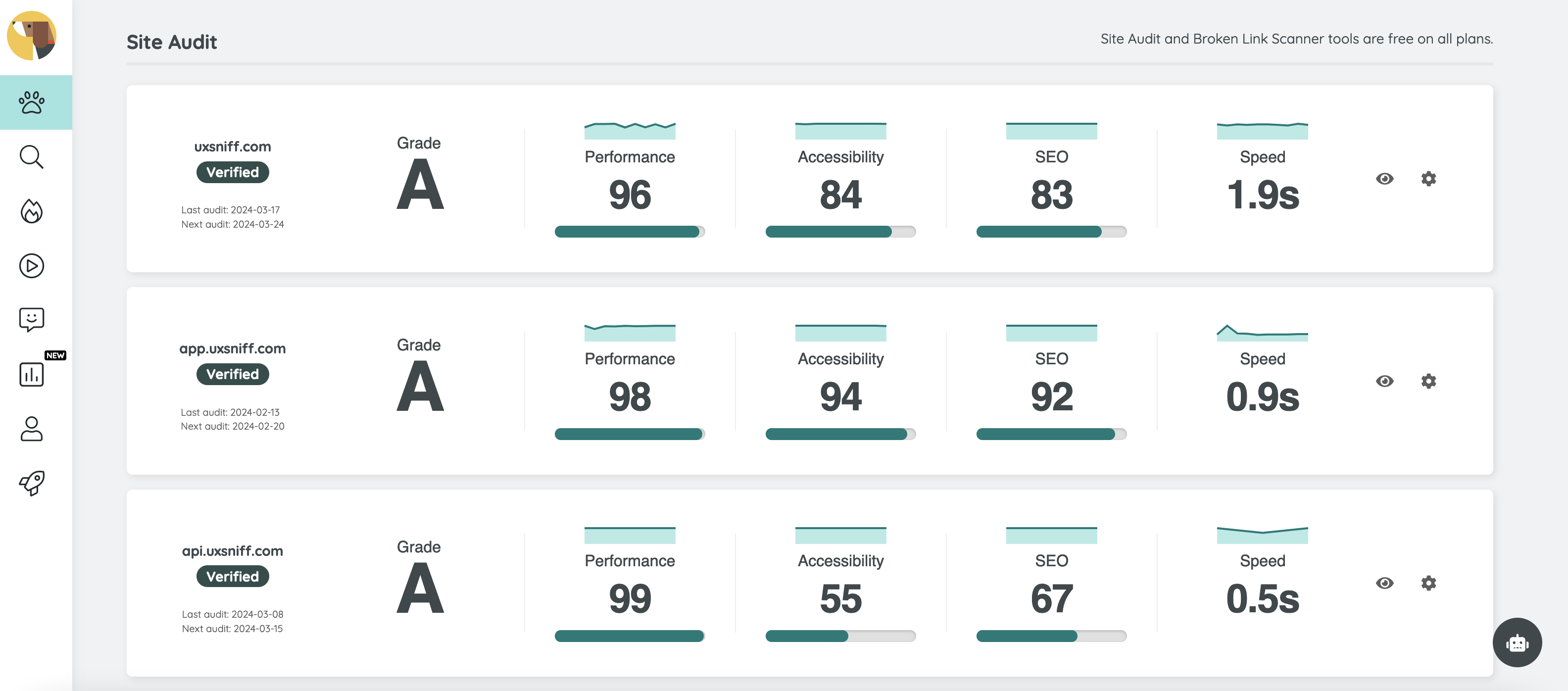Click the Performance score 98
Screen dimensions: 1568x691
[x=630, y=397]
